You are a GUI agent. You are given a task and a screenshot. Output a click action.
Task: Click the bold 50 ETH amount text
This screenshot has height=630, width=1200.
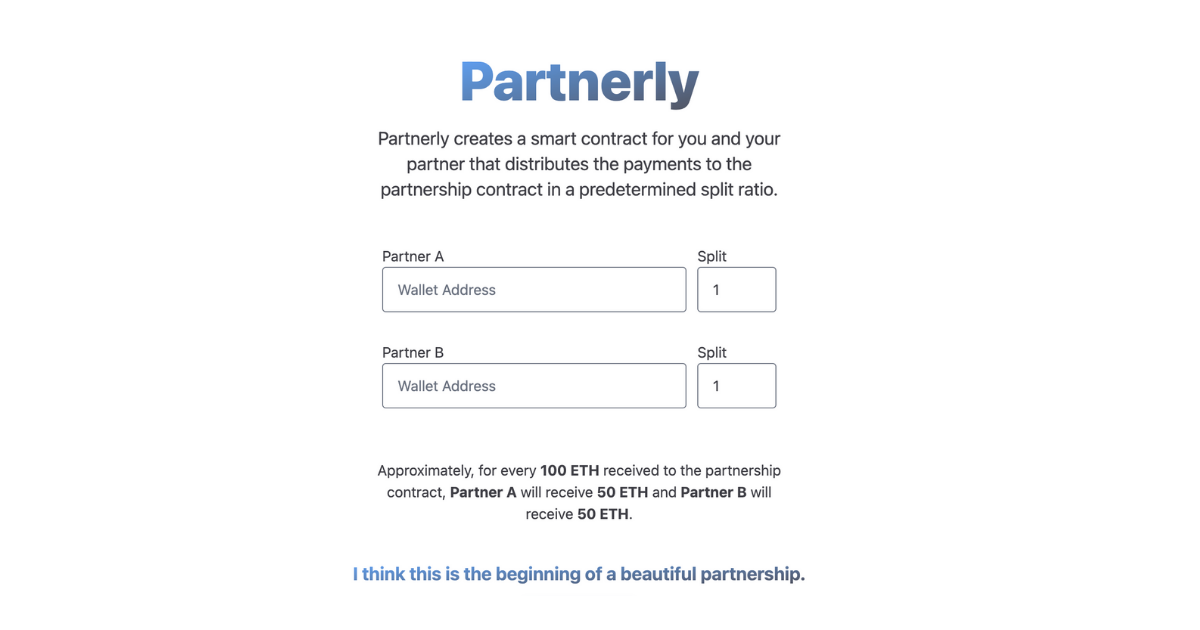[623, 492]
